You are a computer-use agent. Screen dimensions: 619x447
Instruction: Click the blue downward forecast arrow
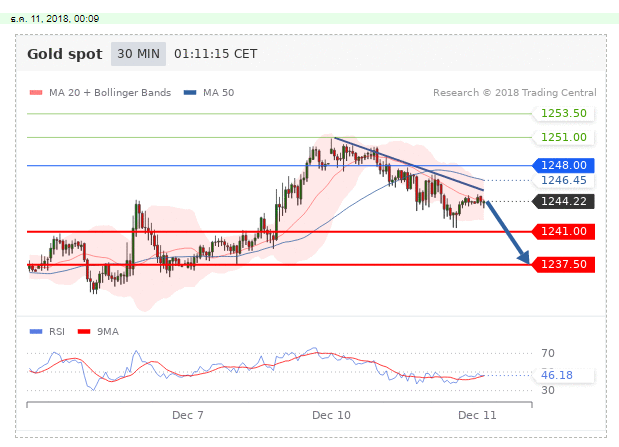pyautogui.click(x=506, y=232)
